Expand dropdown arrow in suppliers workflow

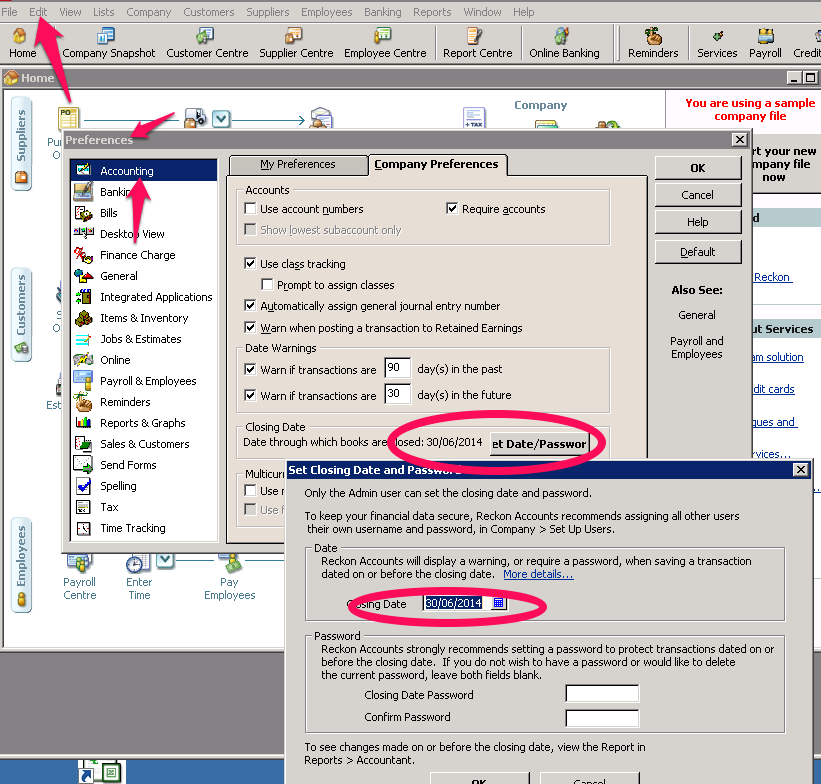click(x=221, y=118)
